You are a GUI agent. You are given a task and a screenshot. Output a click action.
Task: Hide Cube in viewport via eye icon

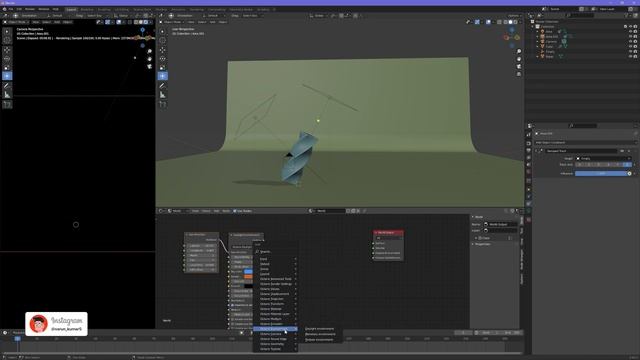pyautogui.click(x=630, y=46)
